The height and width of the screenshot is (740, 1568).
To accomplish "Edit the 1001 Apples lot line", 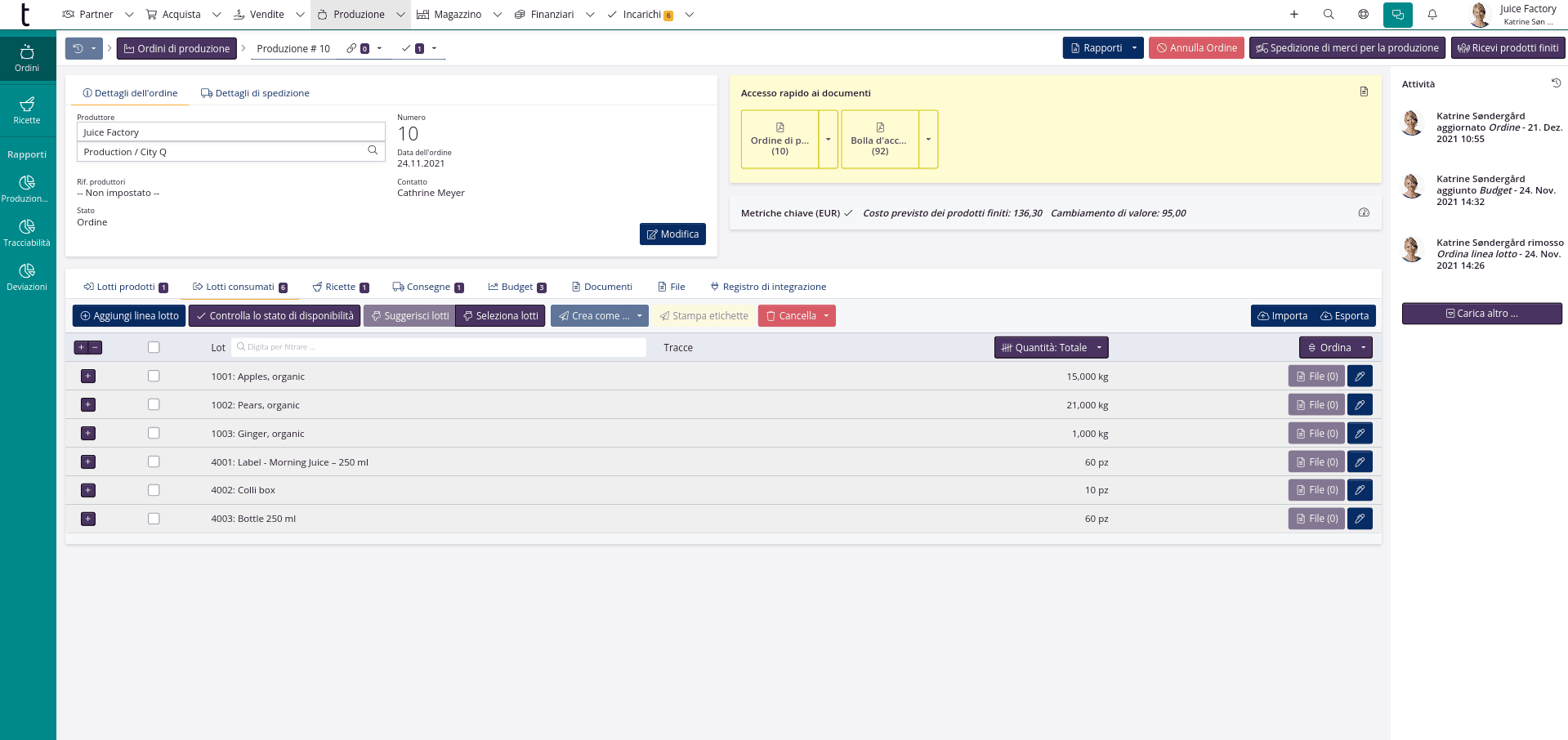I will point(1360,377).
